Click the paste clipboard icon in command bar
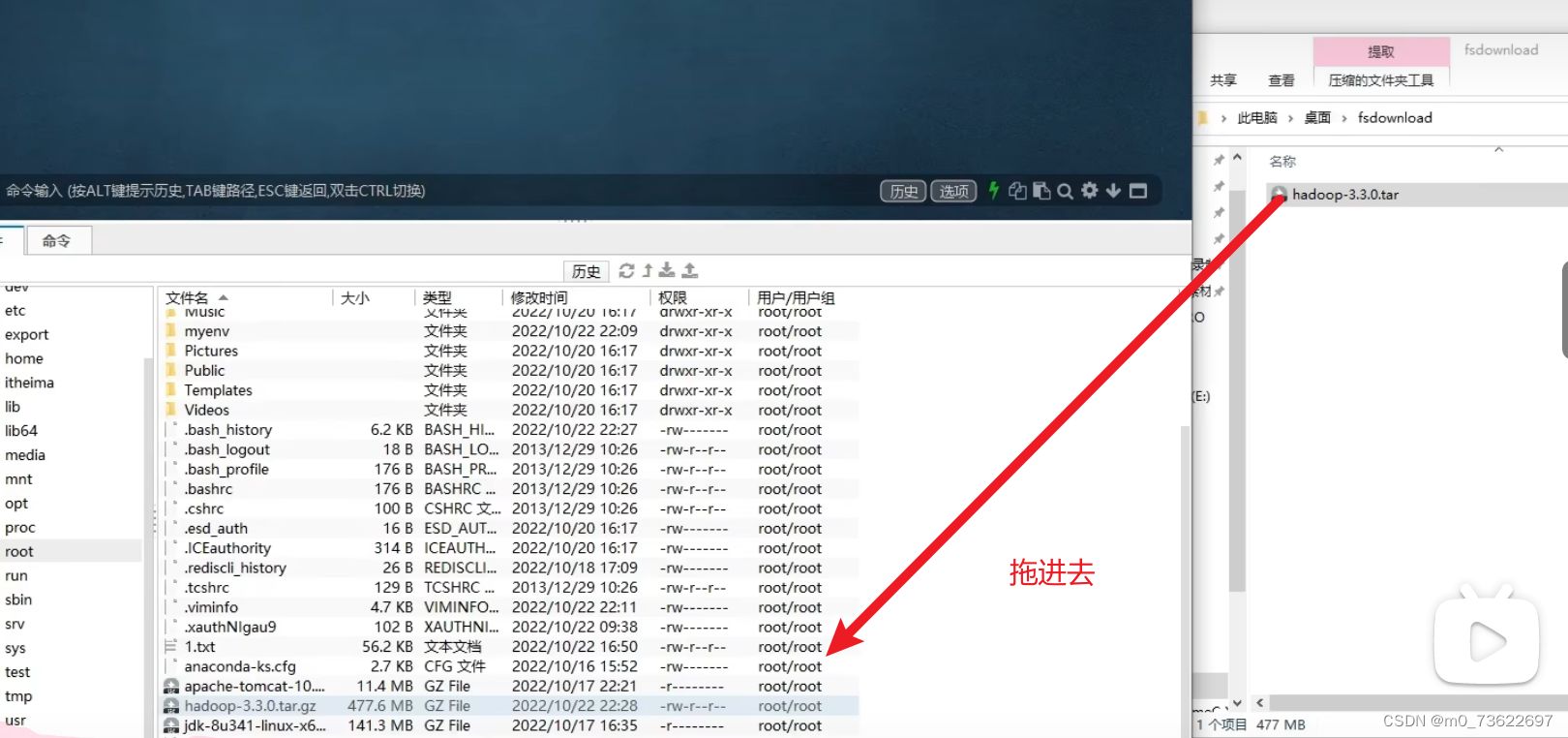The image size is (1568, 738). pos(1041,191)
